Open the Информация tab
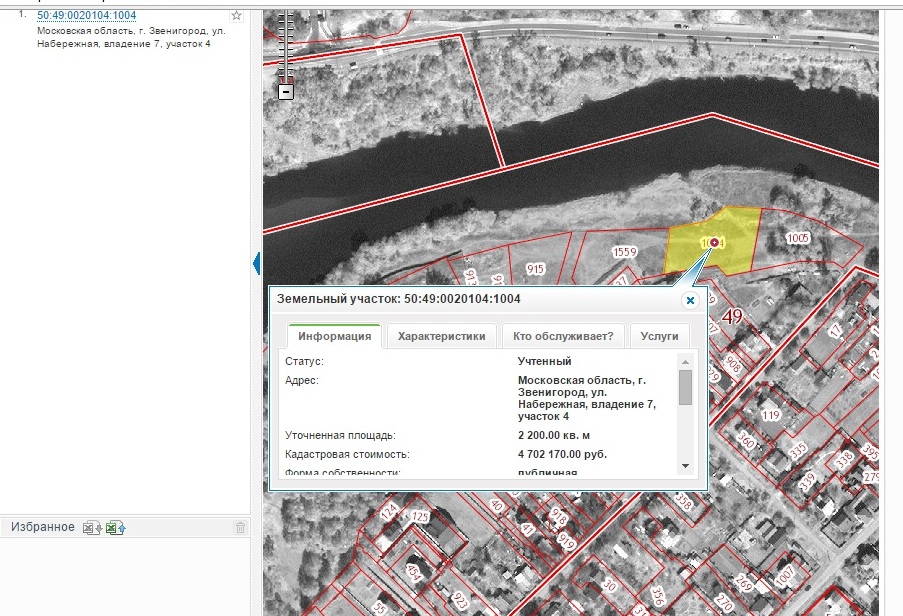The height and width of the screenshot is (616, 903). tap(334, 337)
